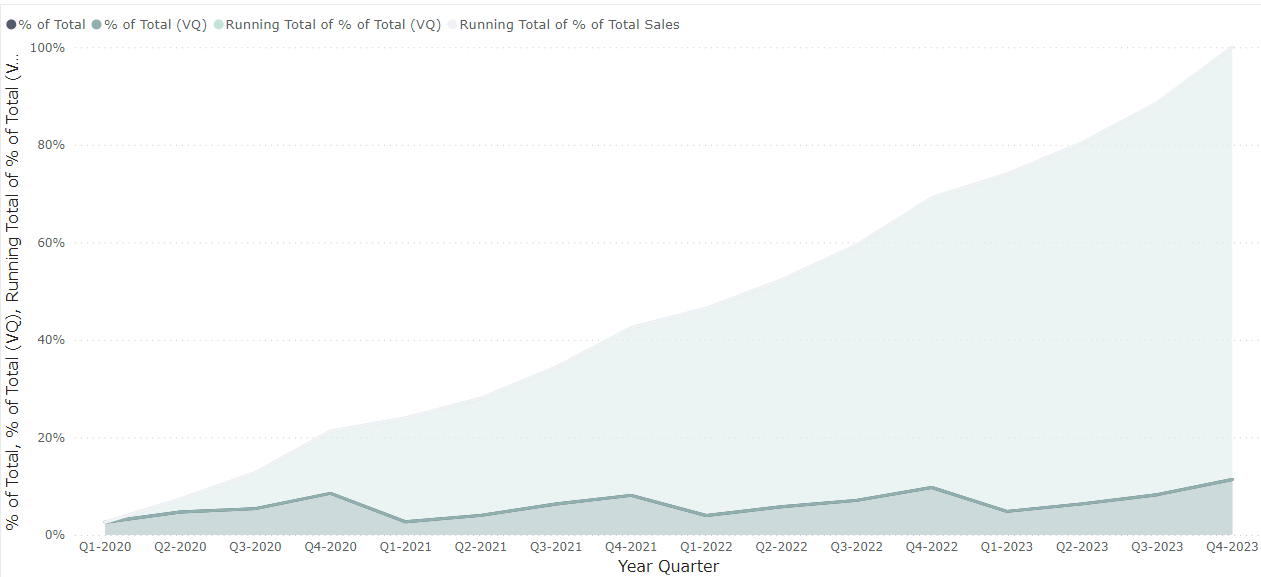Select the Q3-2022 axis label
This screenshot has height=577, width=1261.
click(856, 548)
